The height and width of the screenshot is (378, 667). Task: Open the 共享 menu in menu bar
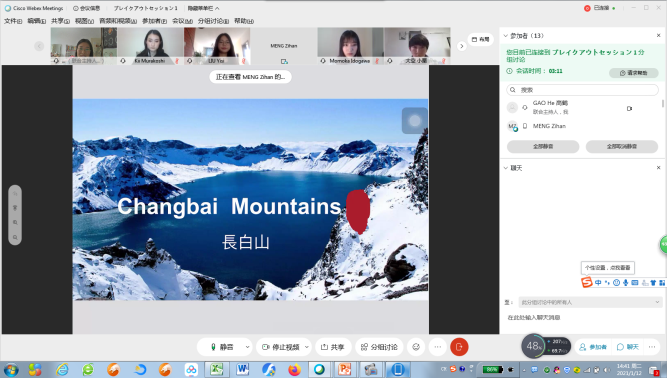pyautogui.click(x=60, y=21)
